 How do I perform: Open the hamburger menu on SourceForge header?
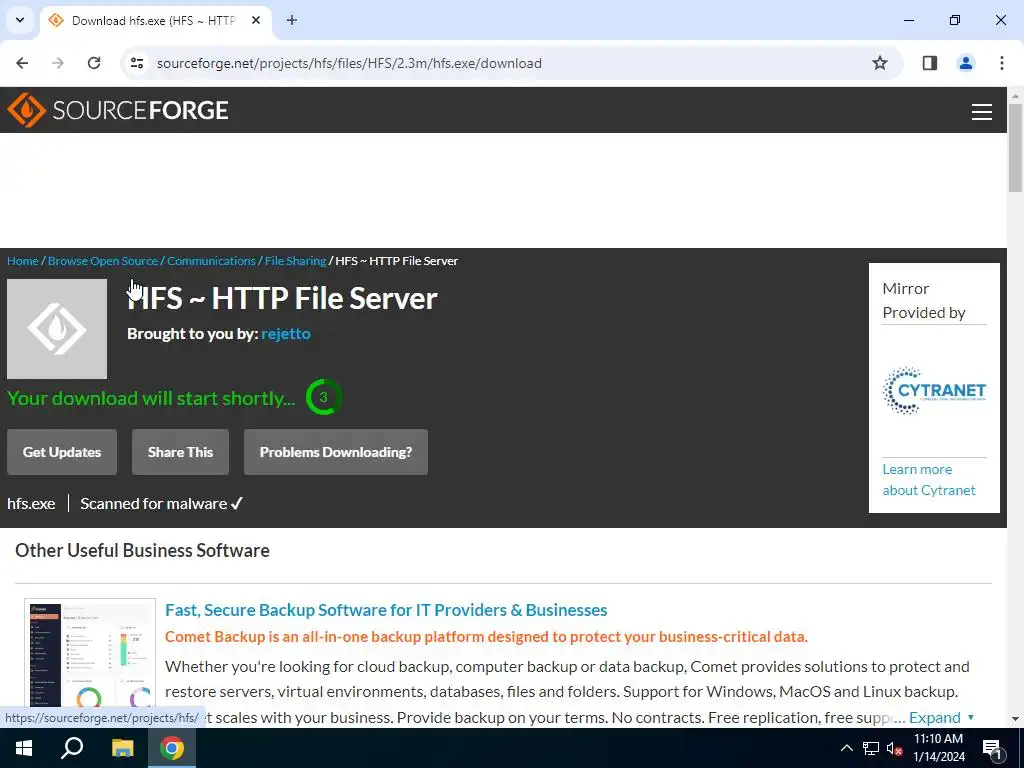coord(982,112)
